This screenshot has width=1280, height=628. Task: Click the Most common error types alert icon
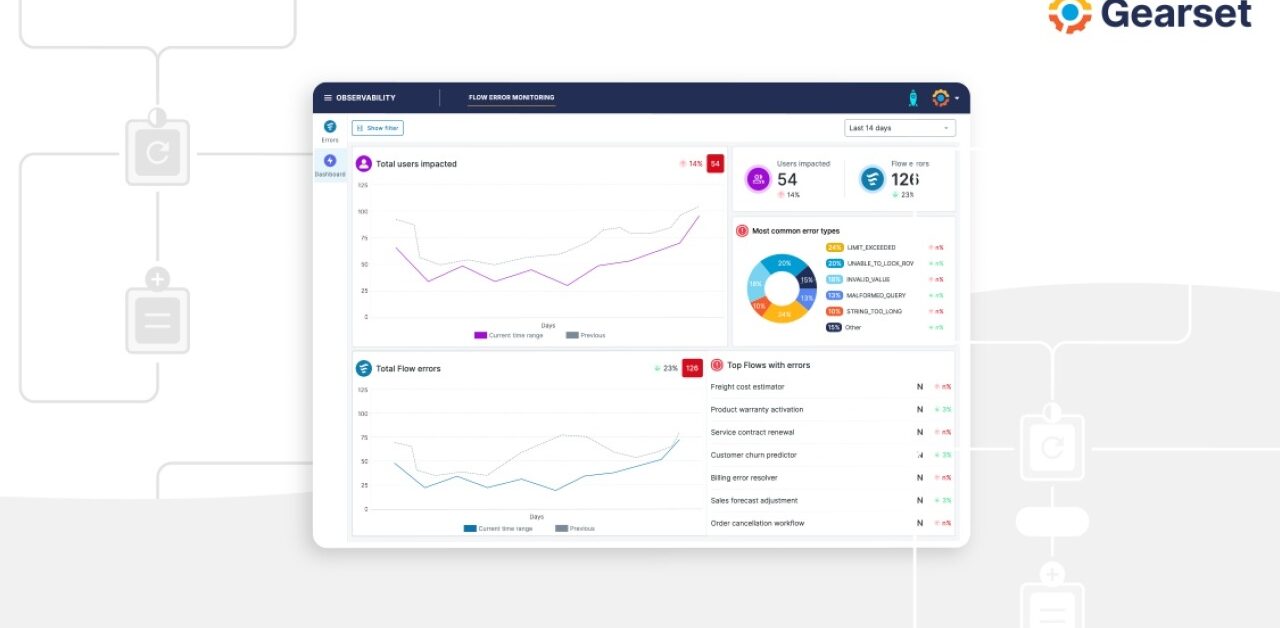pos(742,230)
